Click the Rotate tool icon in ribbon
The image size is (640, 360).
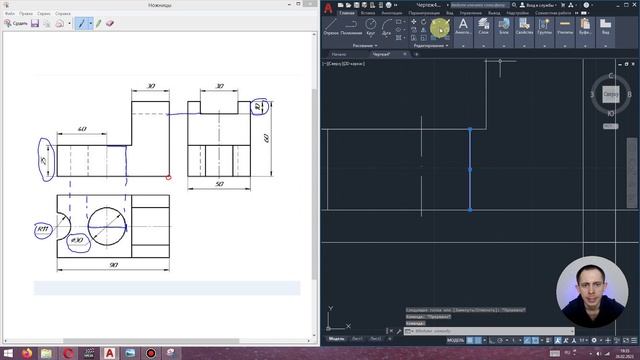click(424, 22)
